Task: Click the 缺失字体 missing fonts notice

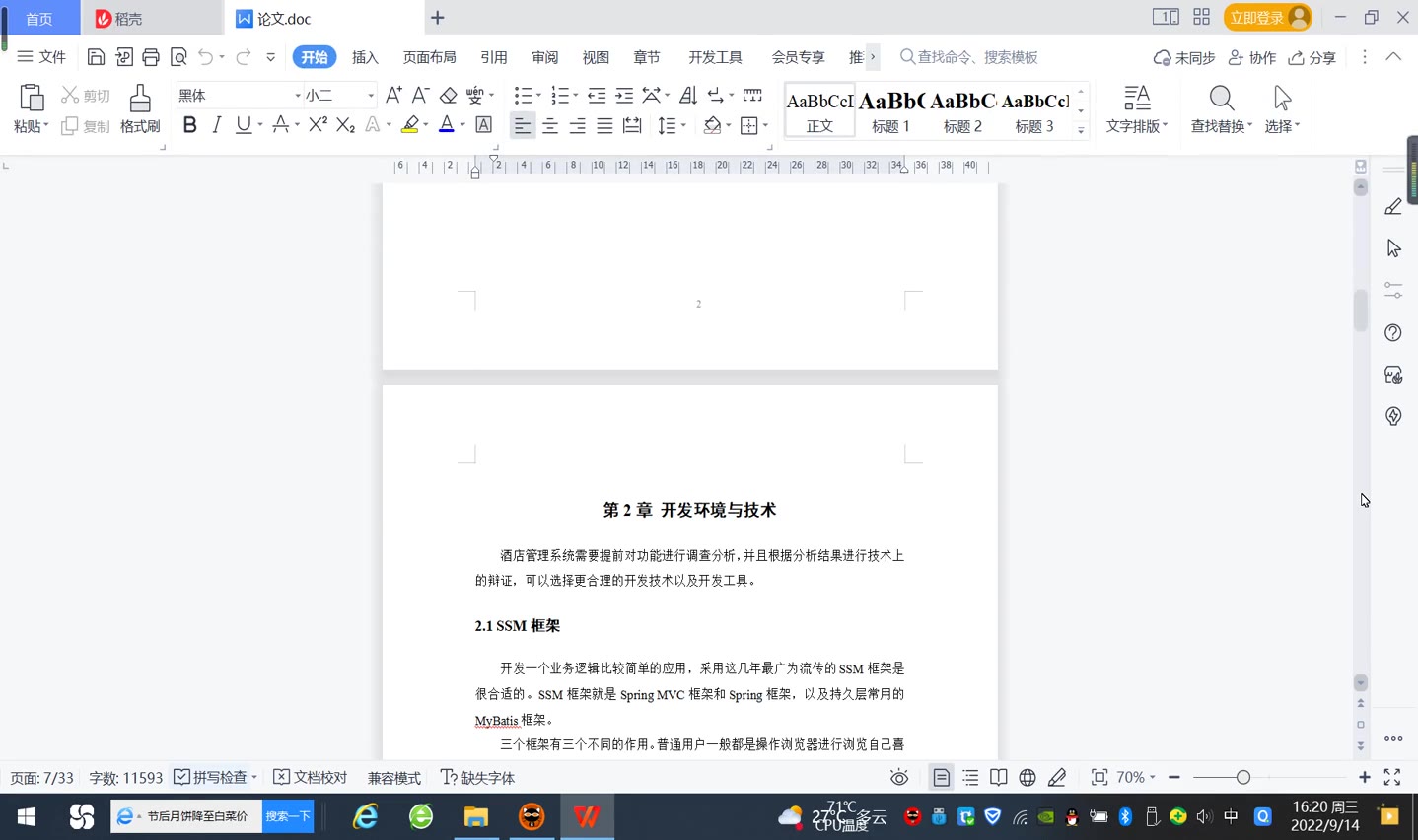Action: pos(478,778)
